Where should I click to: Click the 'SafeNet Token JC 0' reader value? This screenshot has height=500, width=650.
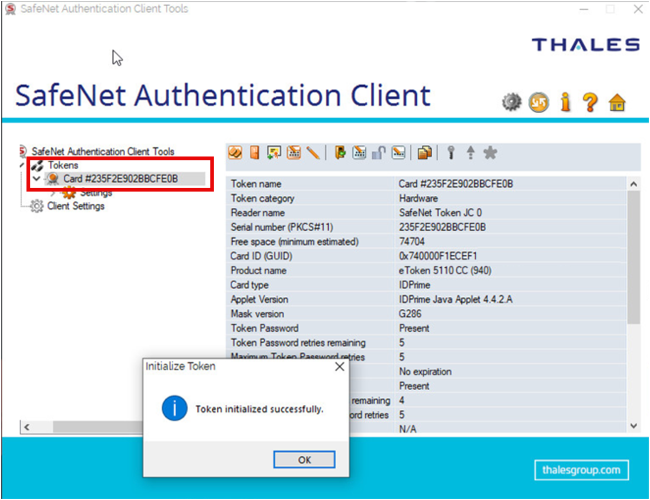point(440,213)
